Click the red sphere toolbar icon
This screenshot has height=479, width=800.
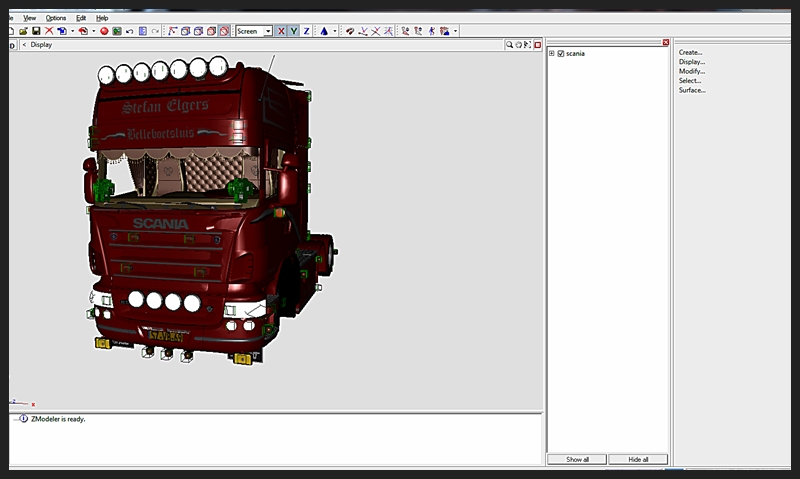point(103,31)
